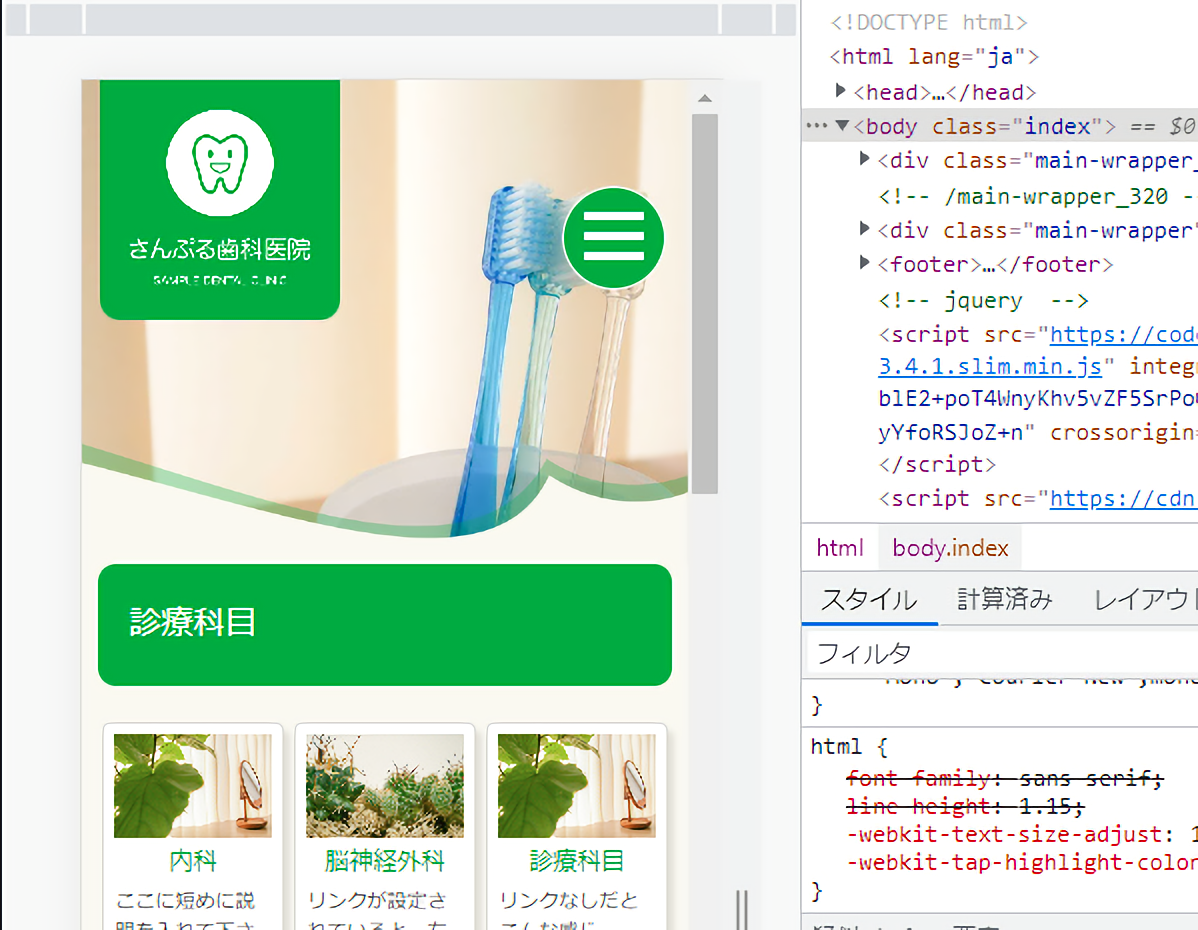Collapse the body class index node

[x=841, y=126]
